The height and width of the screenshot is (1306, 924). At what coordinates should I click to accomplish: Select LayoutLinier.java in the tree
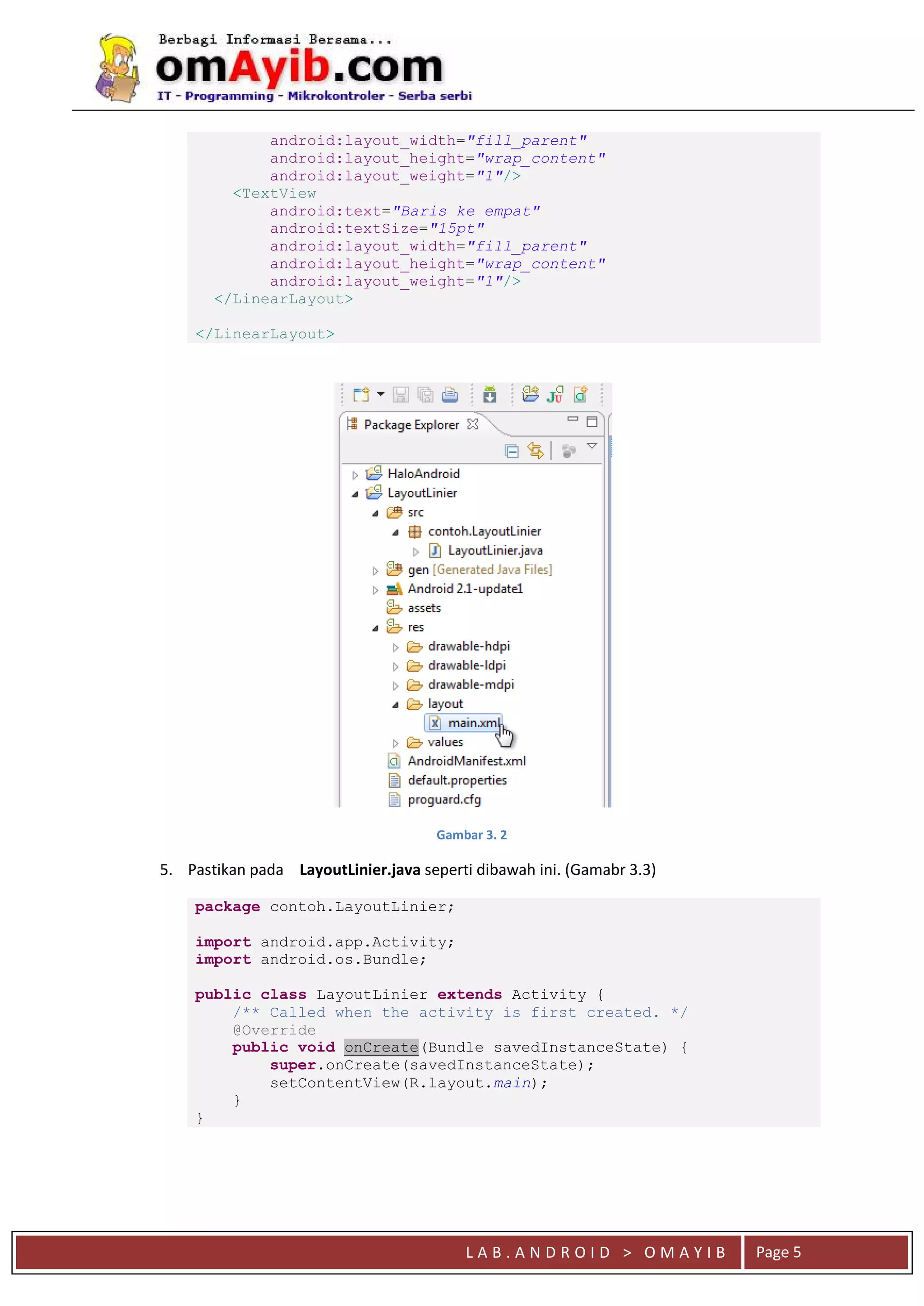pyautogui.click(x=494, y=551)
